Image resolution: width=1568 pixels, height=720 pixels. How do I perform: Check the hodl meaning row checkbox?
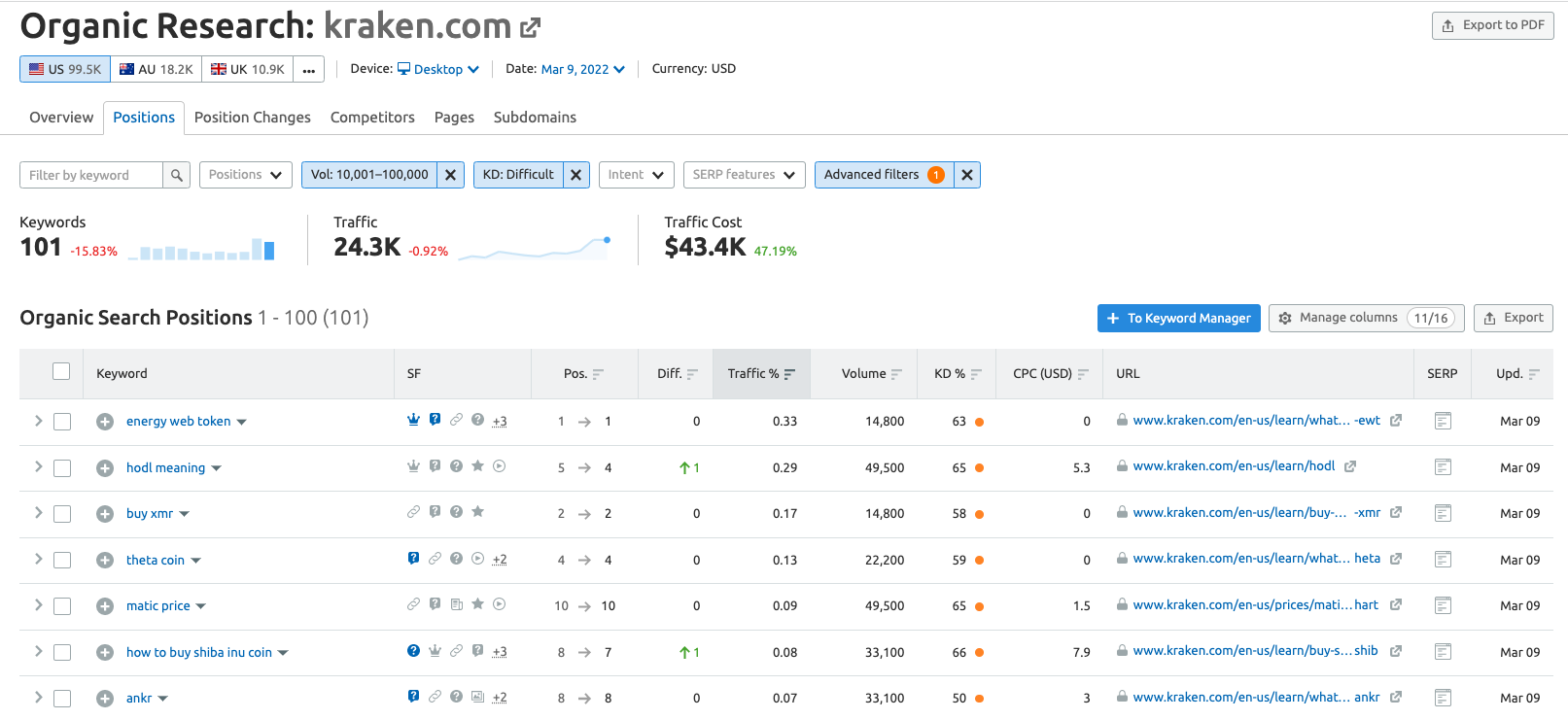coord(62,468)
